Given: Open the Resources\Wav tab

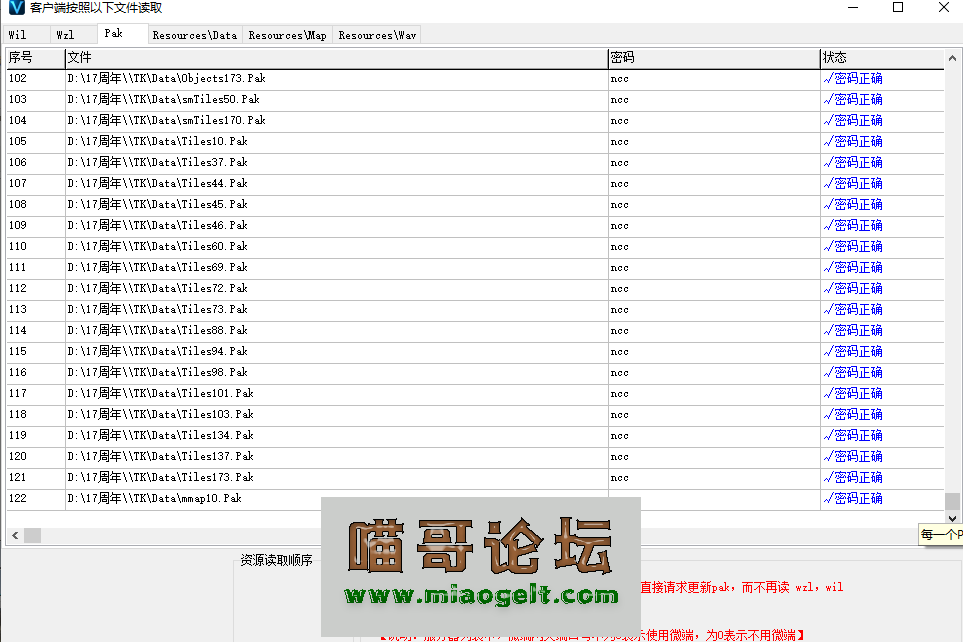Looking at the screenshot, I should pos(376,33).
